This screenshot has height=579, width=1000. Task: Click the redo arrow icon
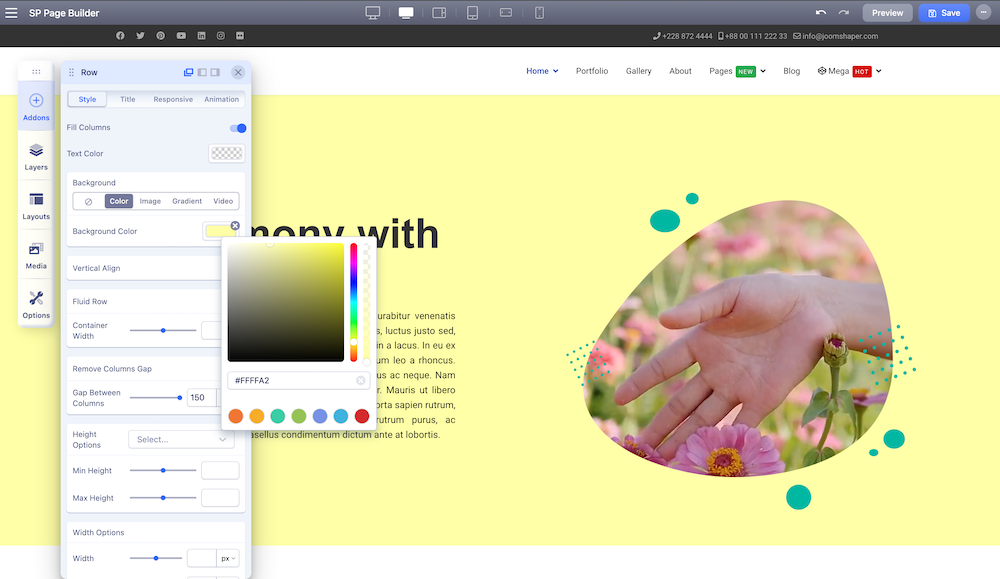click(x=844, y=13)
